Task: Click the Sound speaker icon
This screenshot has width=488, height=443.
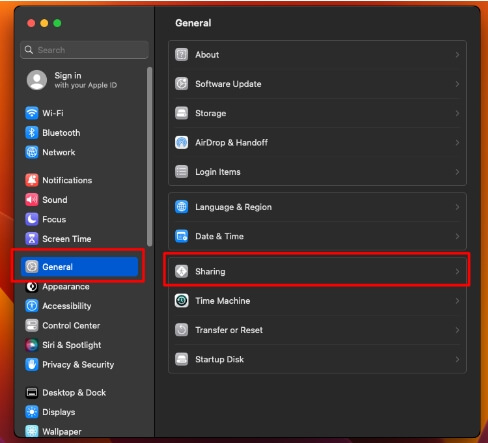Action: coord(32,200)
